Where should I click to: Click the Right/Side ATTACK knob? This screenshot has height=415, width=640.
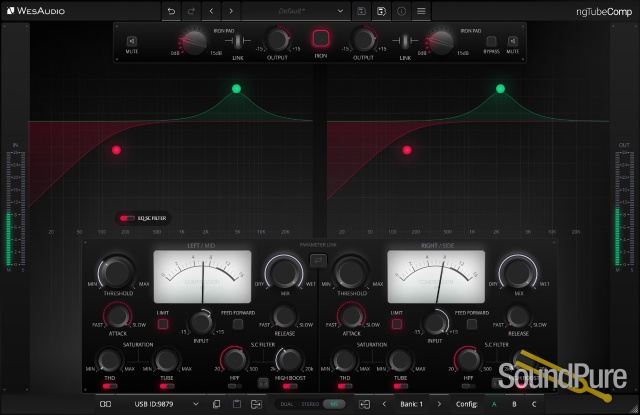coord(351,316)
